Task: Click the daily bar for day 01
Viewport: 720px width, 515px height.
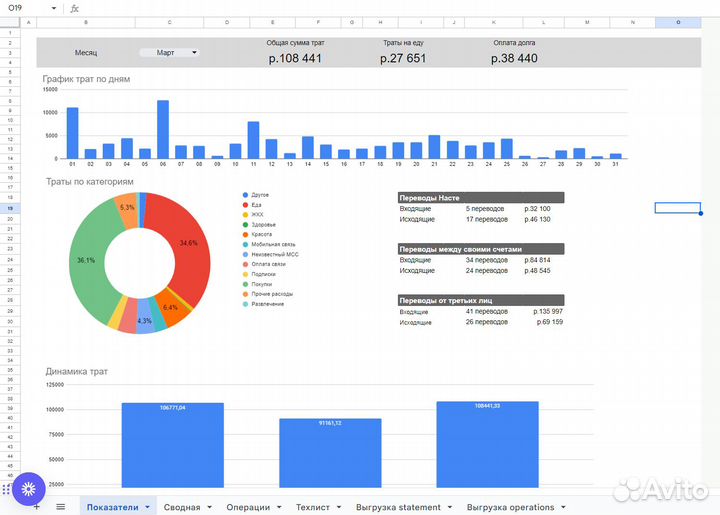Action: (73, 133)
